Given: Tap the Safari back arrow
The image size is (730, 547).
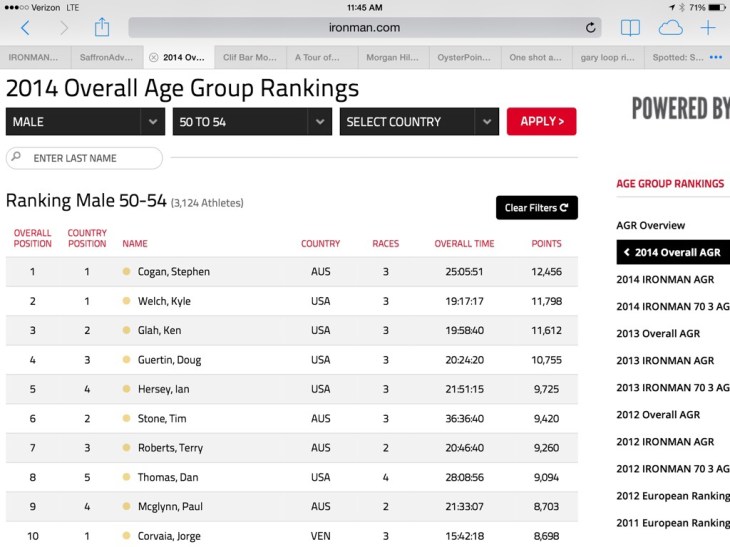Looking at the screenshot, I should pyautogui.click(x=25, y=28).
